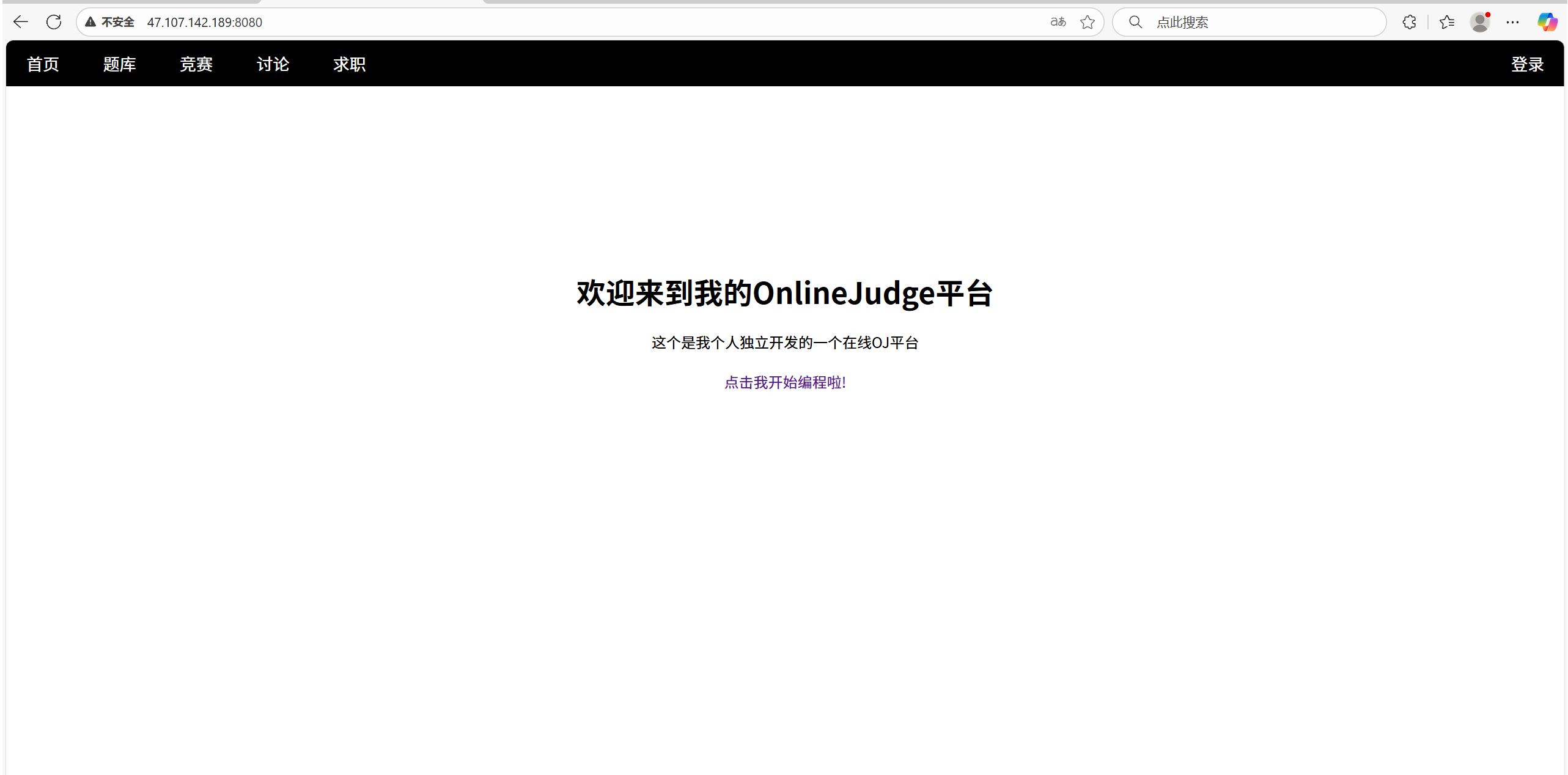Launch the Copilot sidebar icon
Screen dimensions: 1568x775
pyautogui.click(x=1547, y=22)
